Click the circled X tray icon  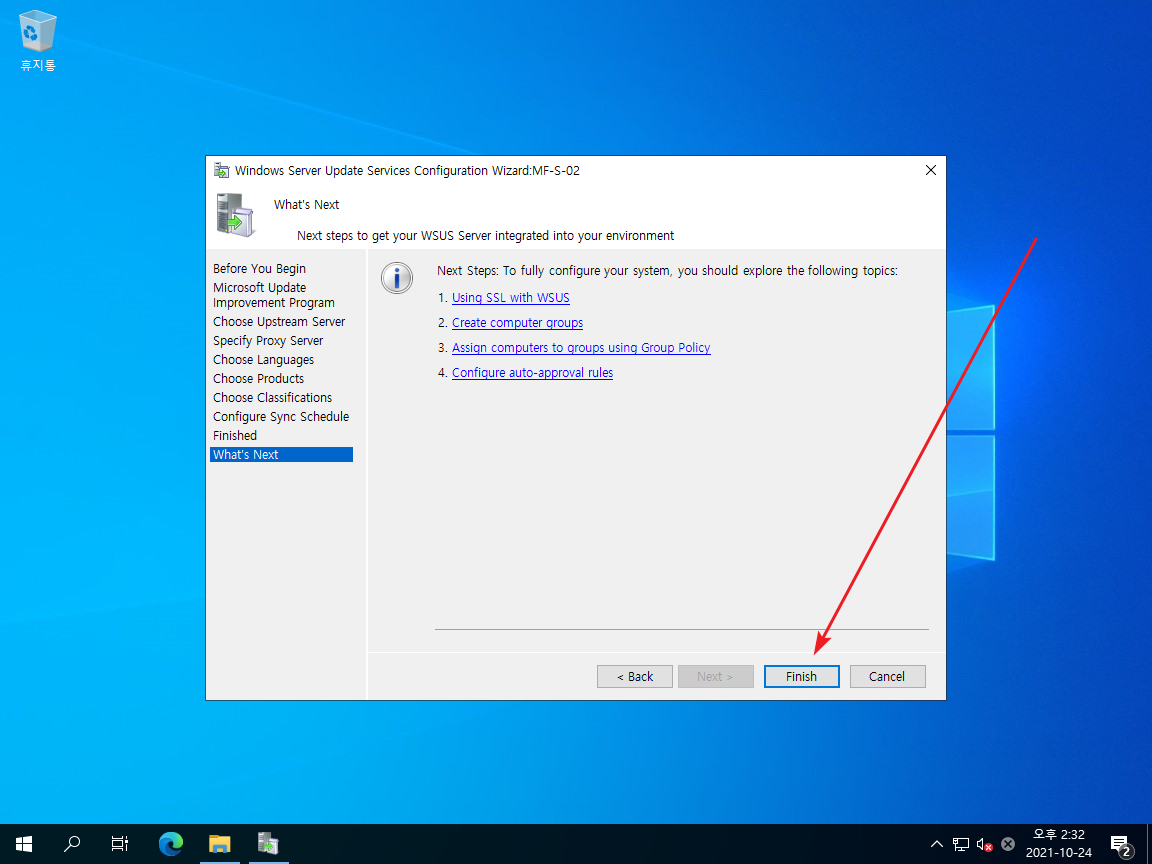(1008, 844)
